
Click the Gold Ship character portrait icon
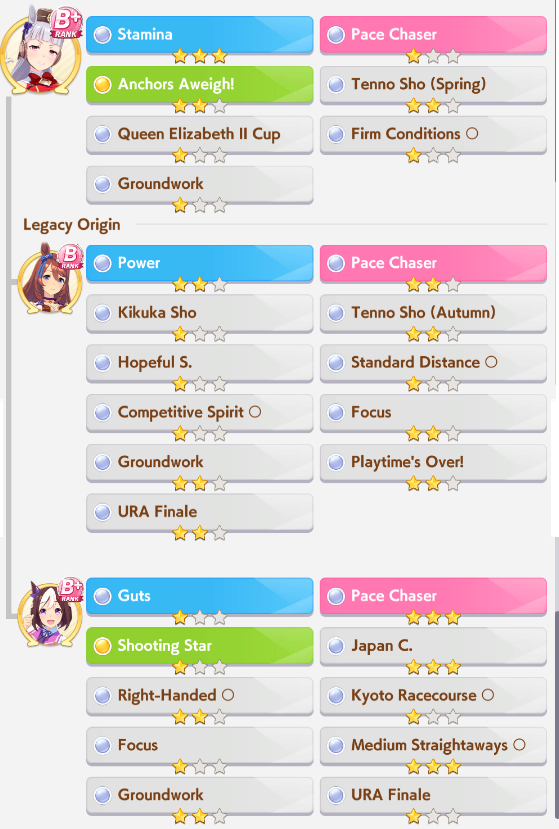click(41, 51)
